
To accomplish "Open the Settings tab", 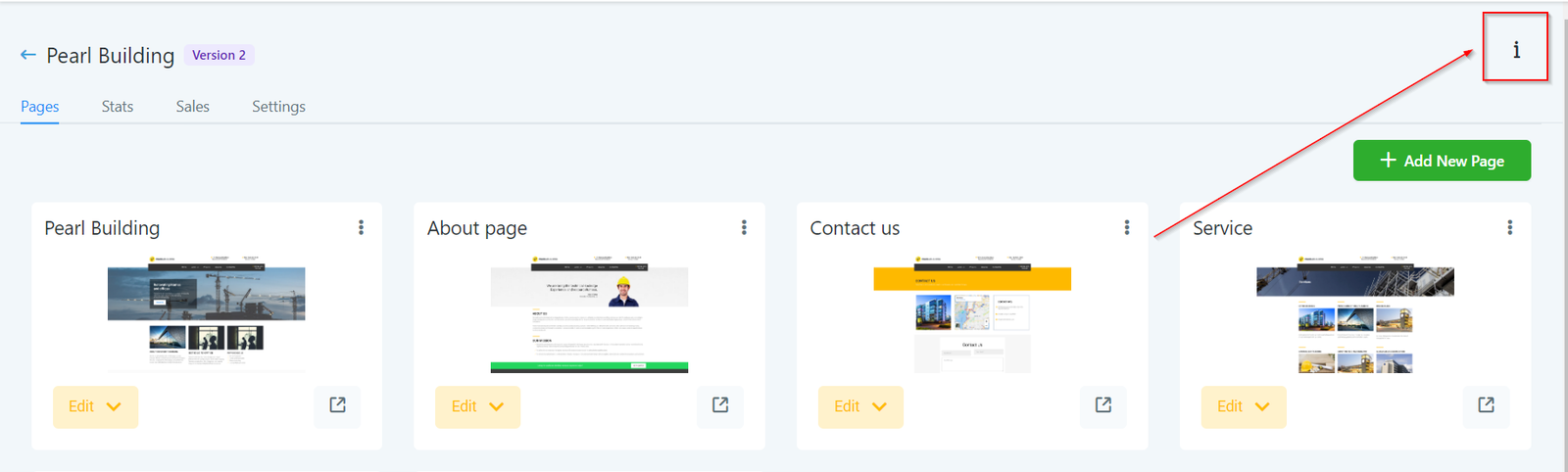I will point(278,107).
